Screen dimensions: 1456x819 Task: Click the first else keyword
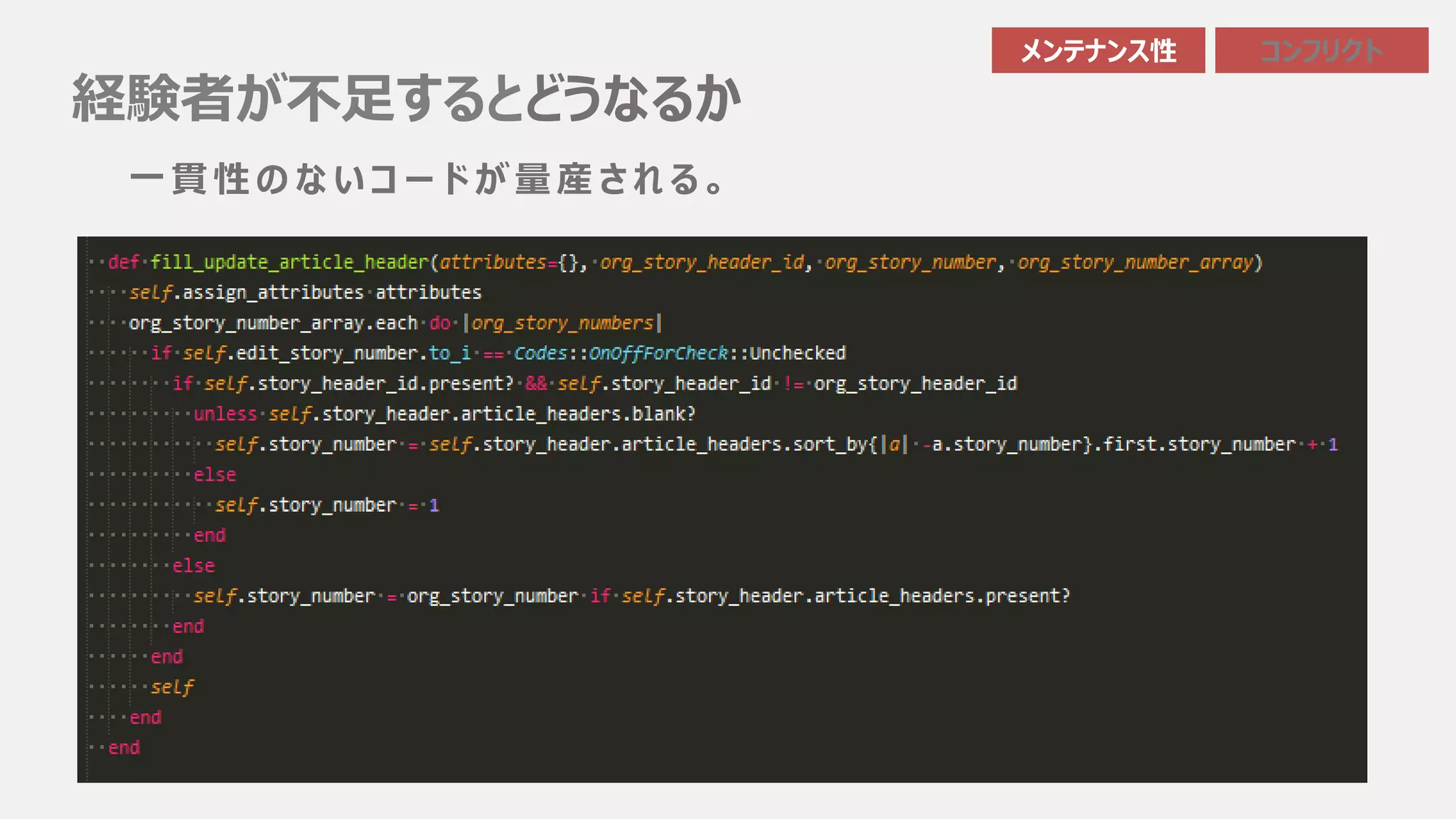215,475
